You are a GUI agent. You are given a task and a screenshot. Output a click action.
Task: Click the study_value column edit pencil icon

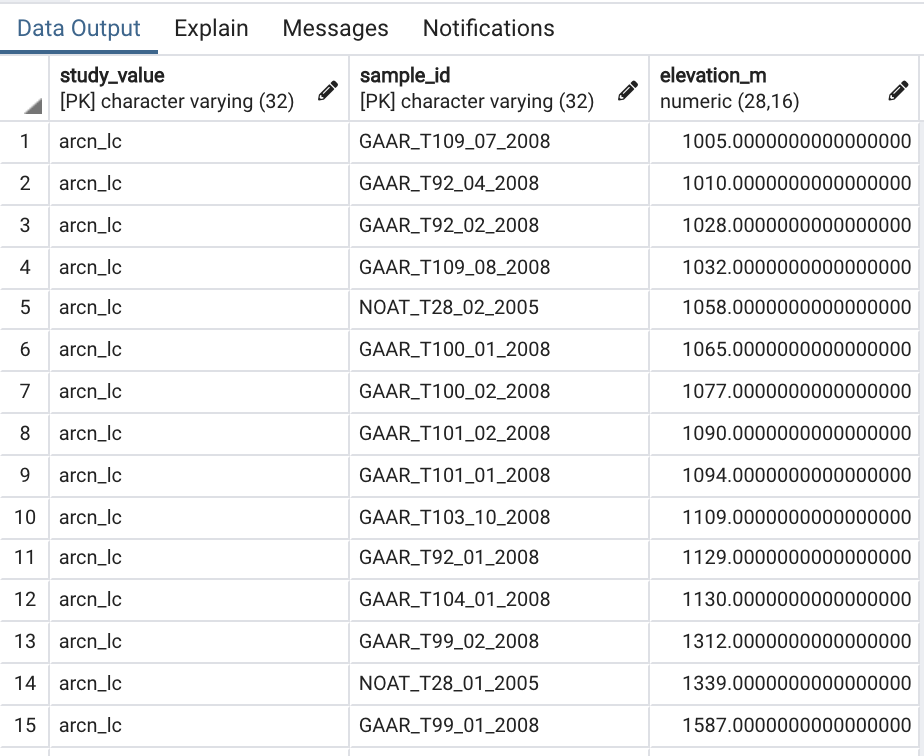(x=327, y=91)
